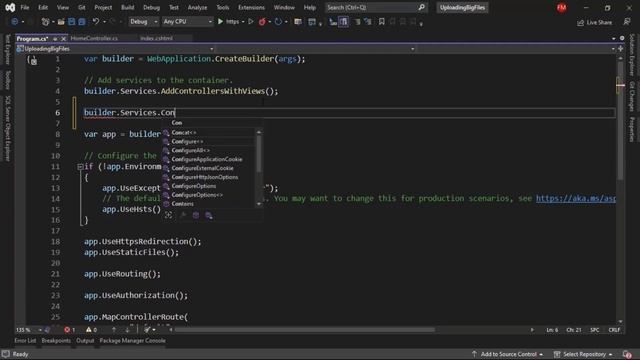This screenshot has width=640, height=360.
Task: Open the Any CPU platform dropdown
Action: point(188,22)
